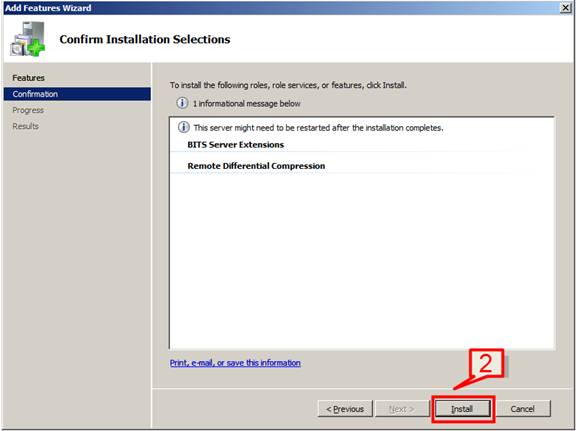Click the Add Features wizard server icon

(28, 39)
